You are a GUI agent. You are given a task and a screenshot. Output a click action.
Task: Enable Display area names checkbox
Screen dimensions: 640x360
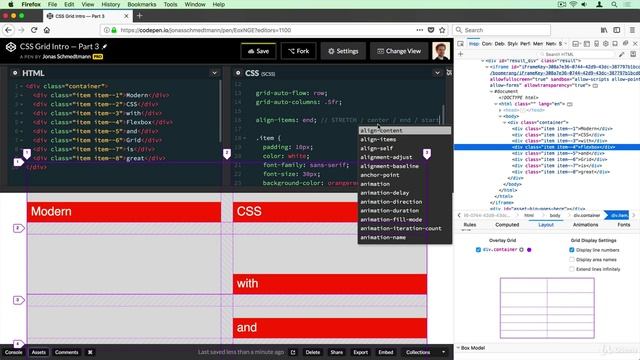(572, 260)
